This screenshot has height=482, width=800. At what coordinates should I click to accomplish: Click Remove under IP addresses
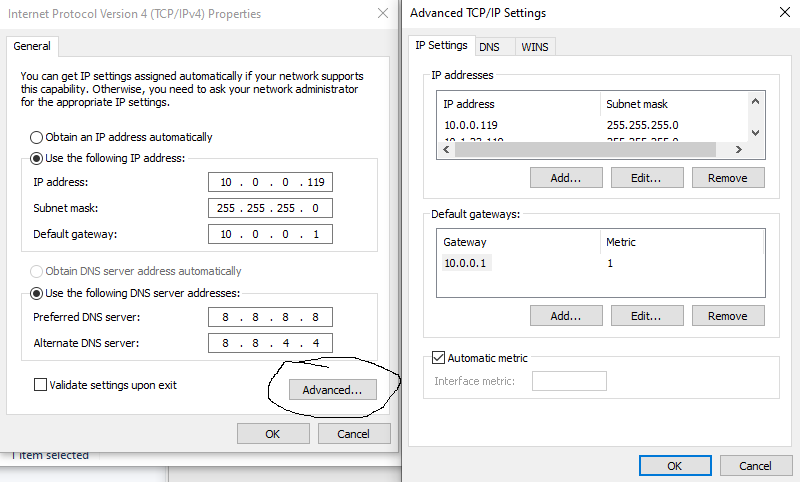click(728, 177)
